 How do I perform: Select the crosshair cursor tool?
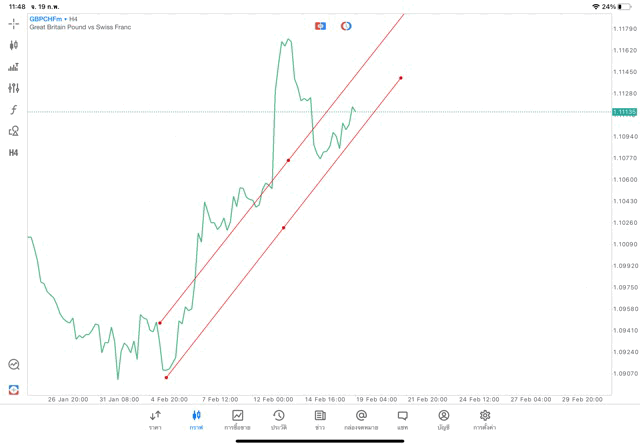point(14,23)
